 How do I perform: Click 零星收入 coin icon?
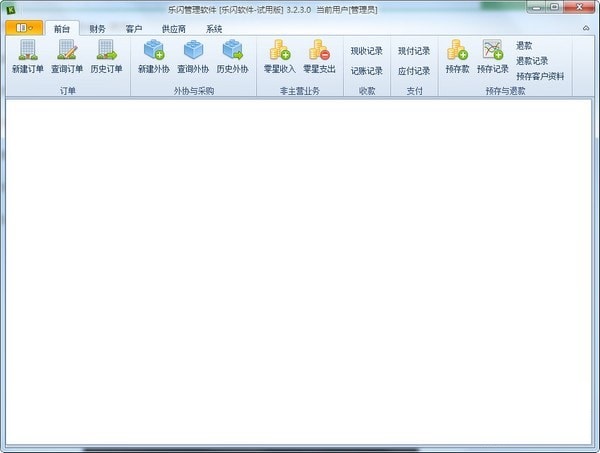pos(279,51)
